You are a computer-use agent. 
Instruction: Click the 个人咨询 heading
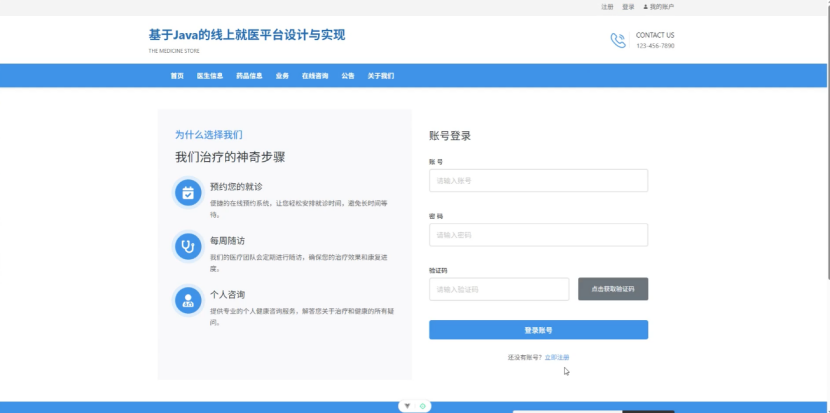(228, 294)
